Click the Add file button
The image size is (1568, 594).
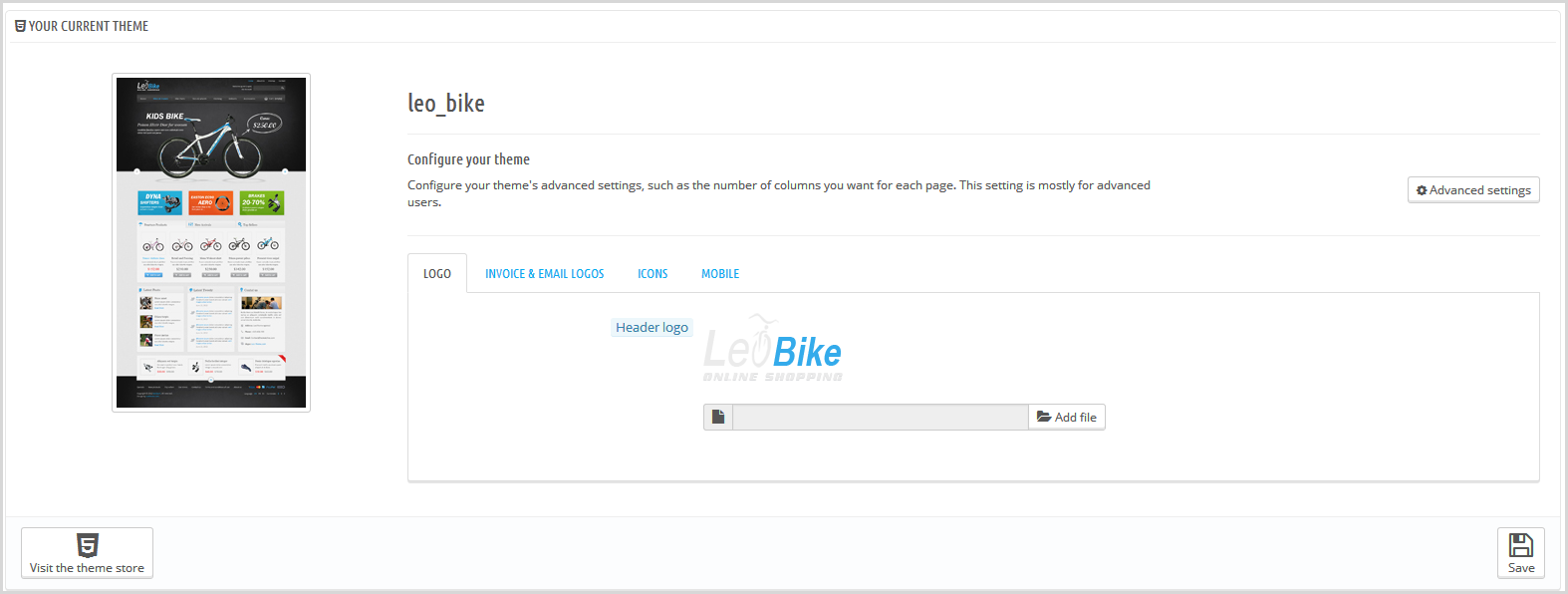point(1067,417)
